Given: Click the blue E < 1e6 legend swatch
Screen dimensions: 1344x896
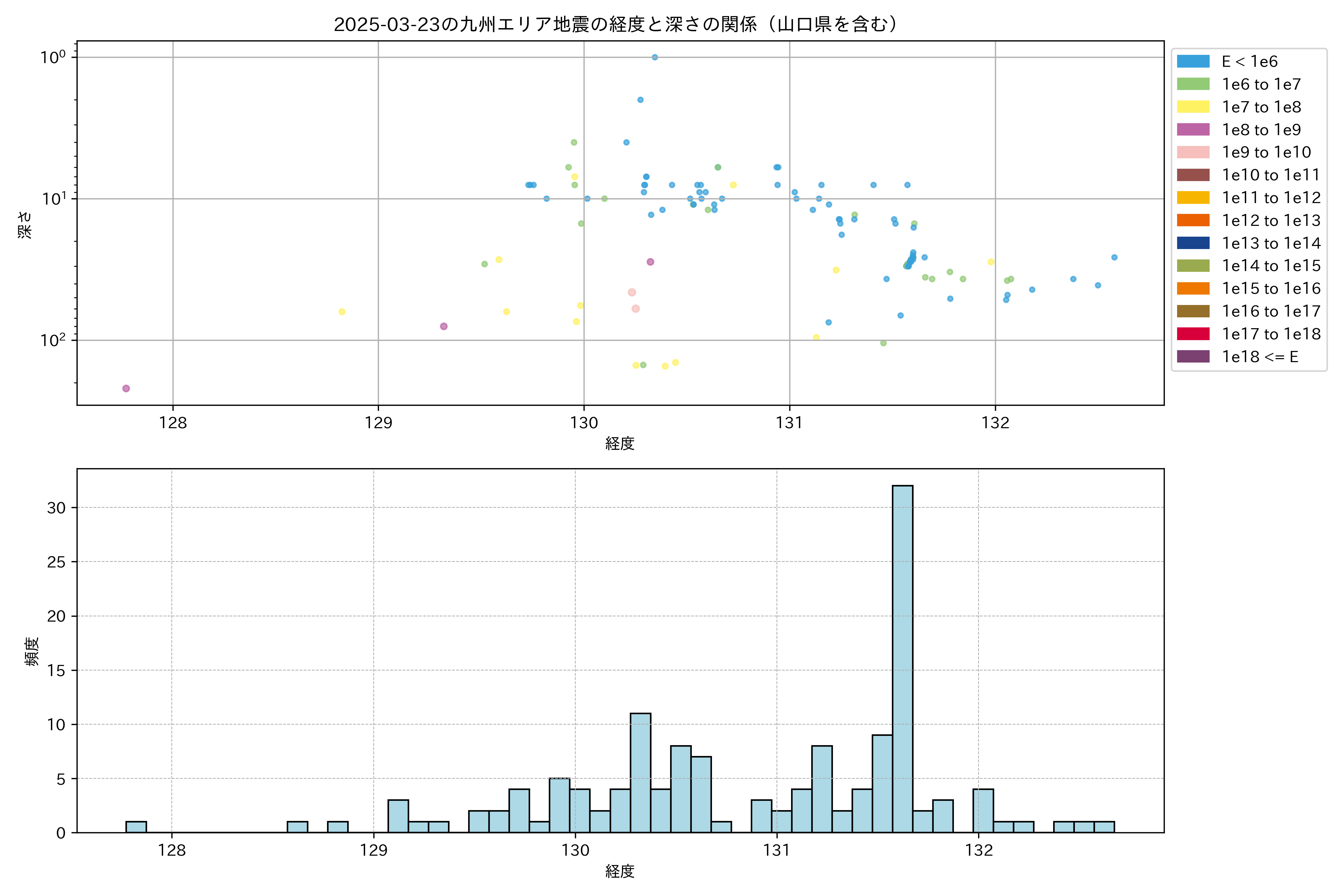Looking at the screenshot, I should [x=1192, y=62].
